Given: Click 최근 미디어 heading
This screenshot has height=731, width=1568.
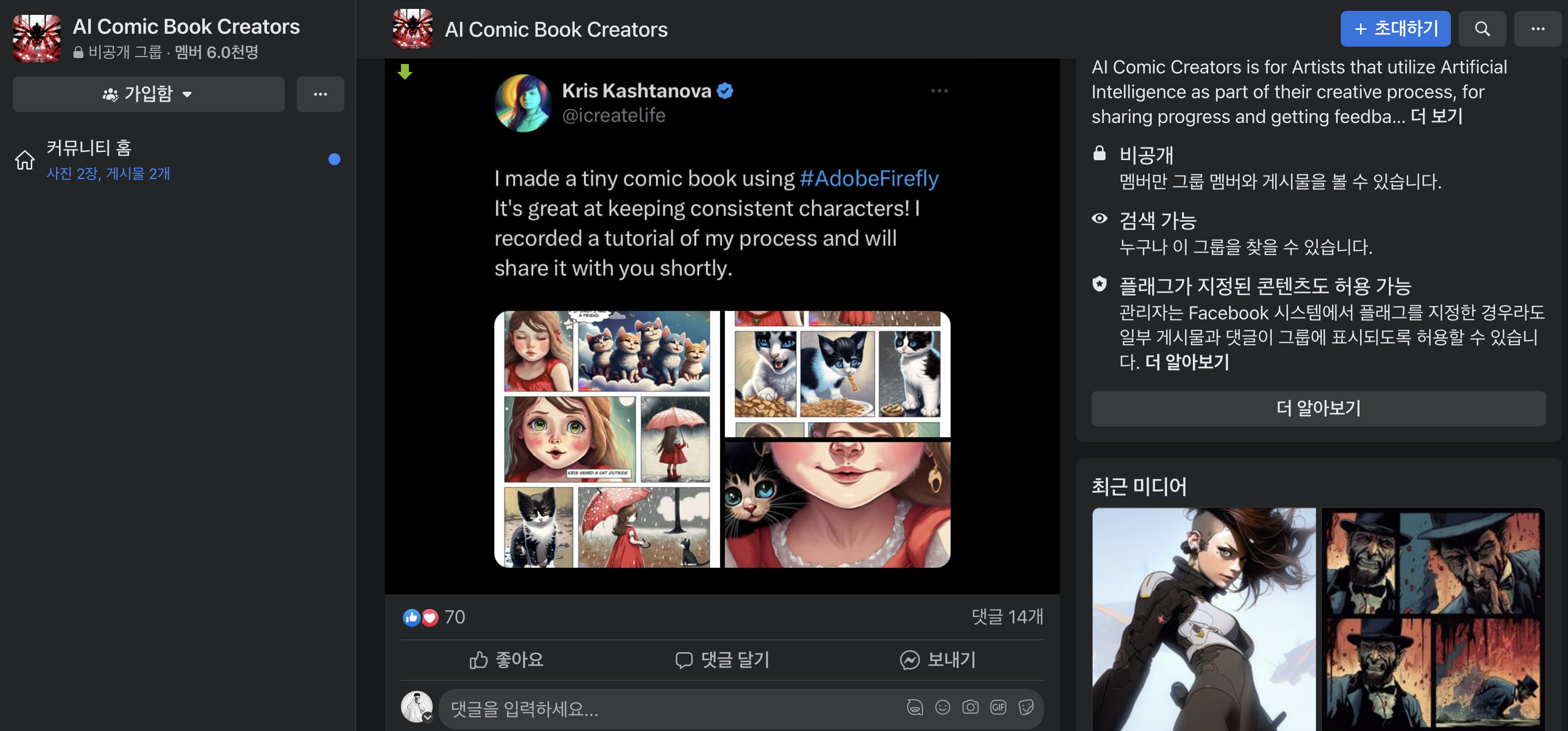Looking at the screenshot, I should pos(1139,487).
